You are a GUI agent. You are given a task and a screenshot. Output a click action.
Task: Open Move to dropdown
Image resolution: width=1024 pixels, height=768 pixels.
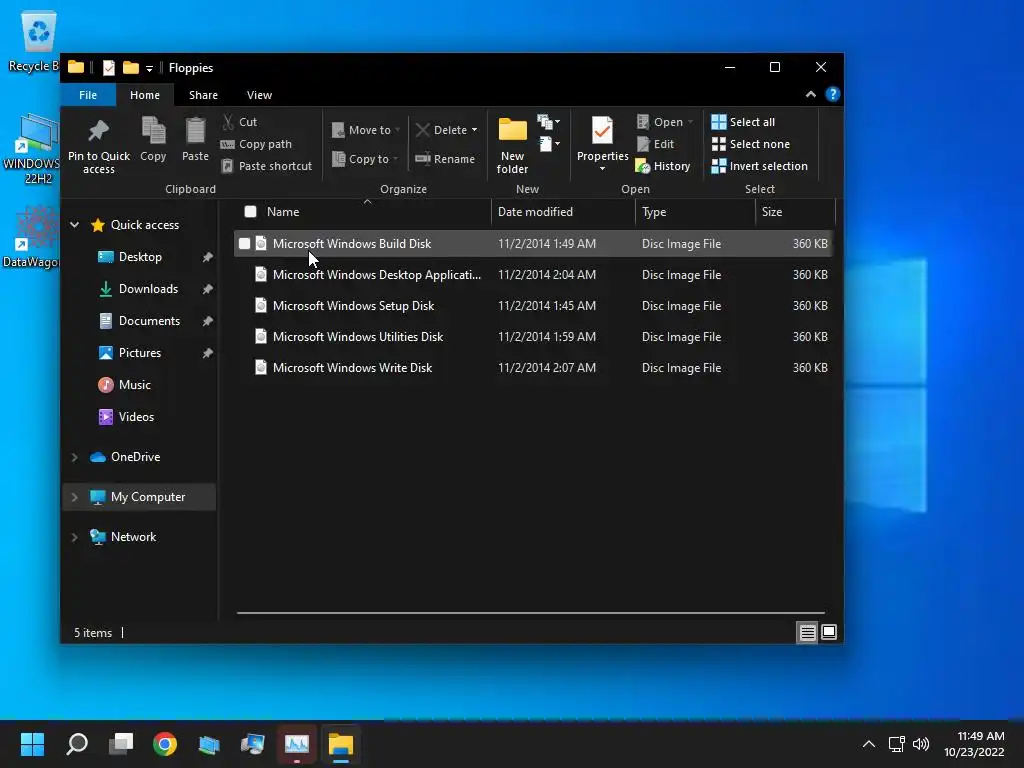tap(366, 130)
